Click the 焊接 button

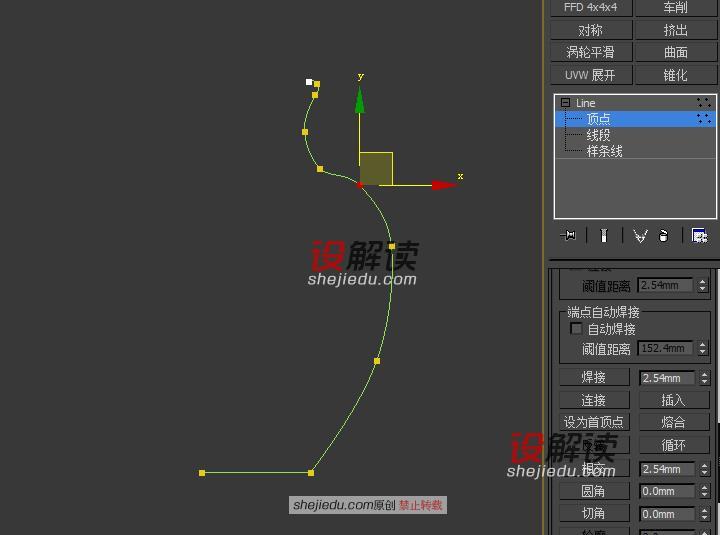click(594, 377)
